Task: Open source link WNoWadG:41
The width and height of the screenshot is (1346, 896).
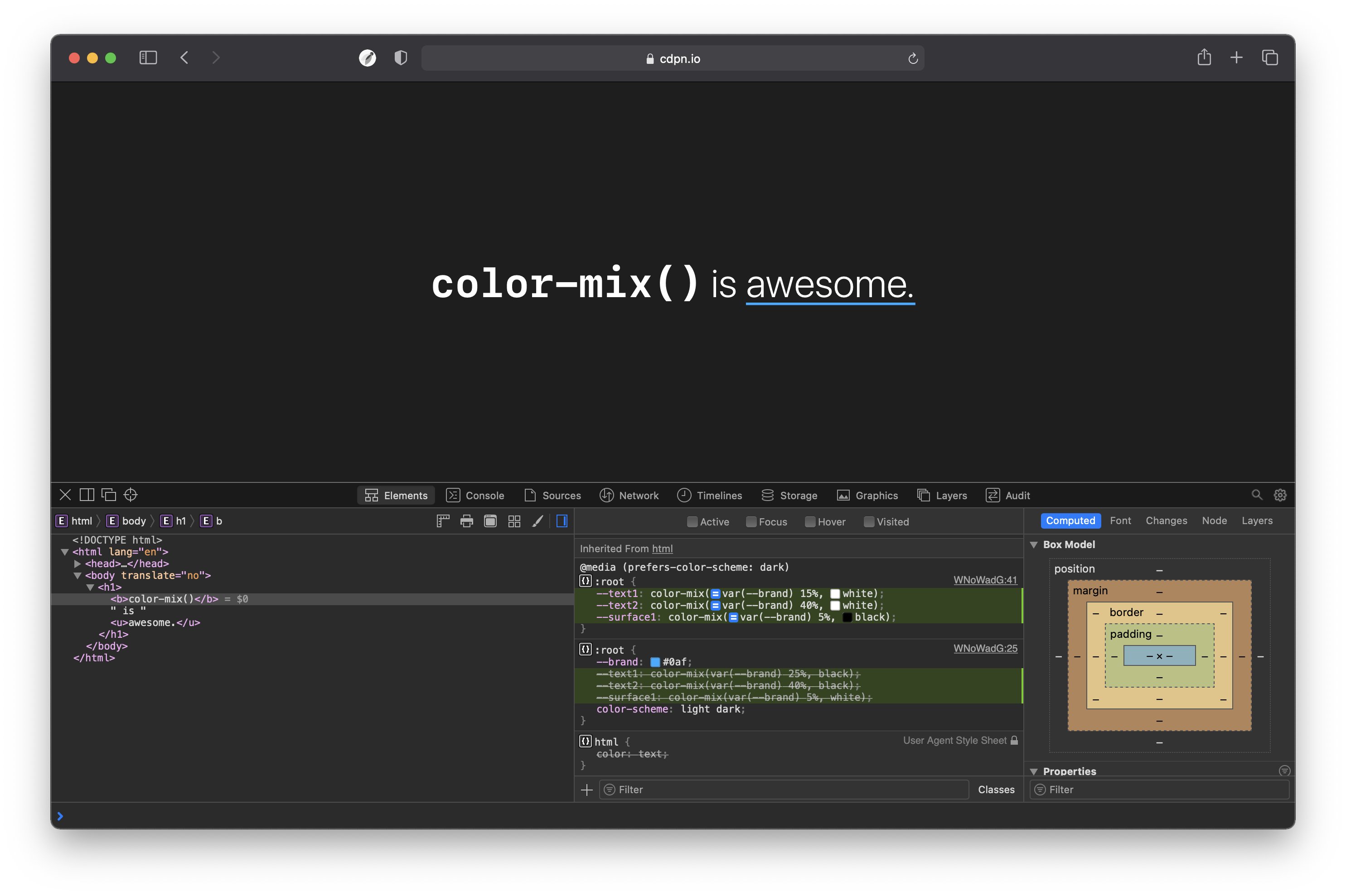Action: 985,580
